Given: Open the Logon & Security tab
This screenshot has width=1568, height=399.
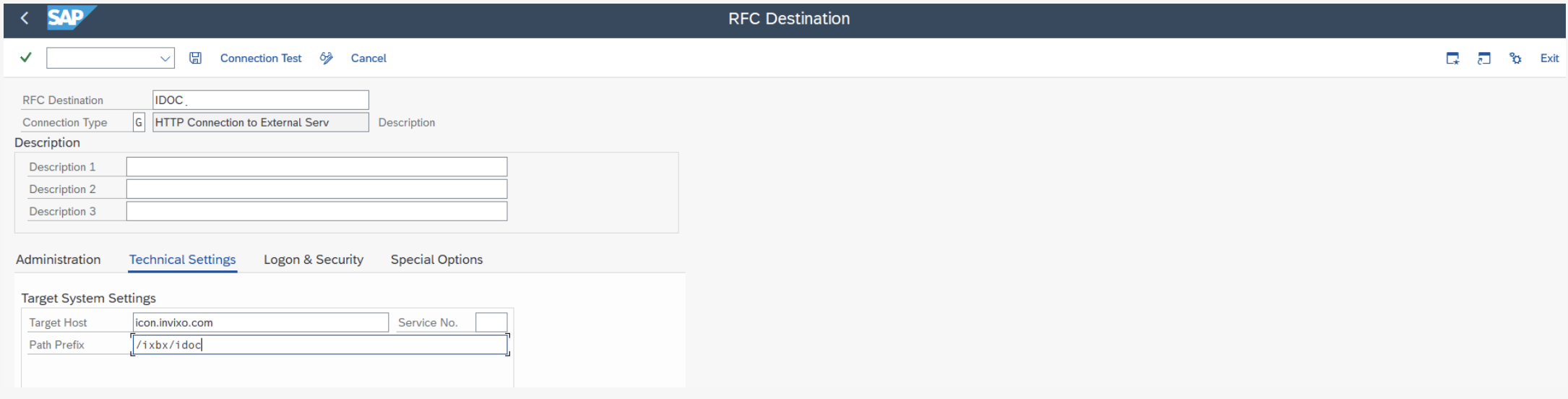Looking at the screenshot, I should [314, 259].
